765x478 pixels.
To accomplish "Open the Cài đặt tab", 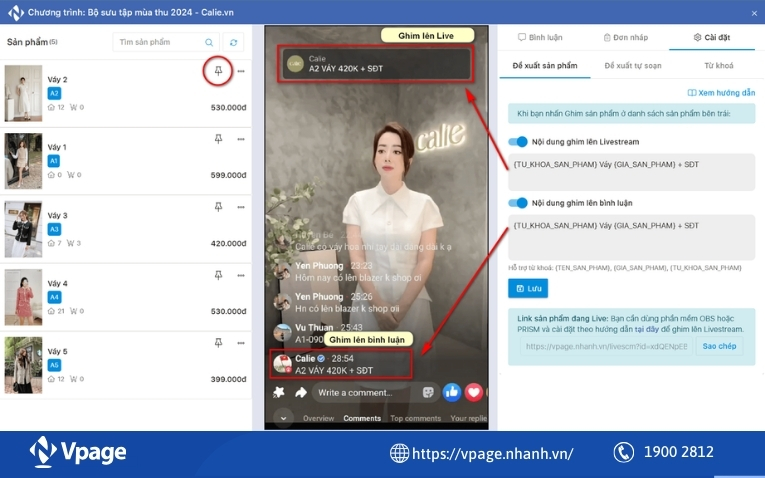I will click(712, 38).
